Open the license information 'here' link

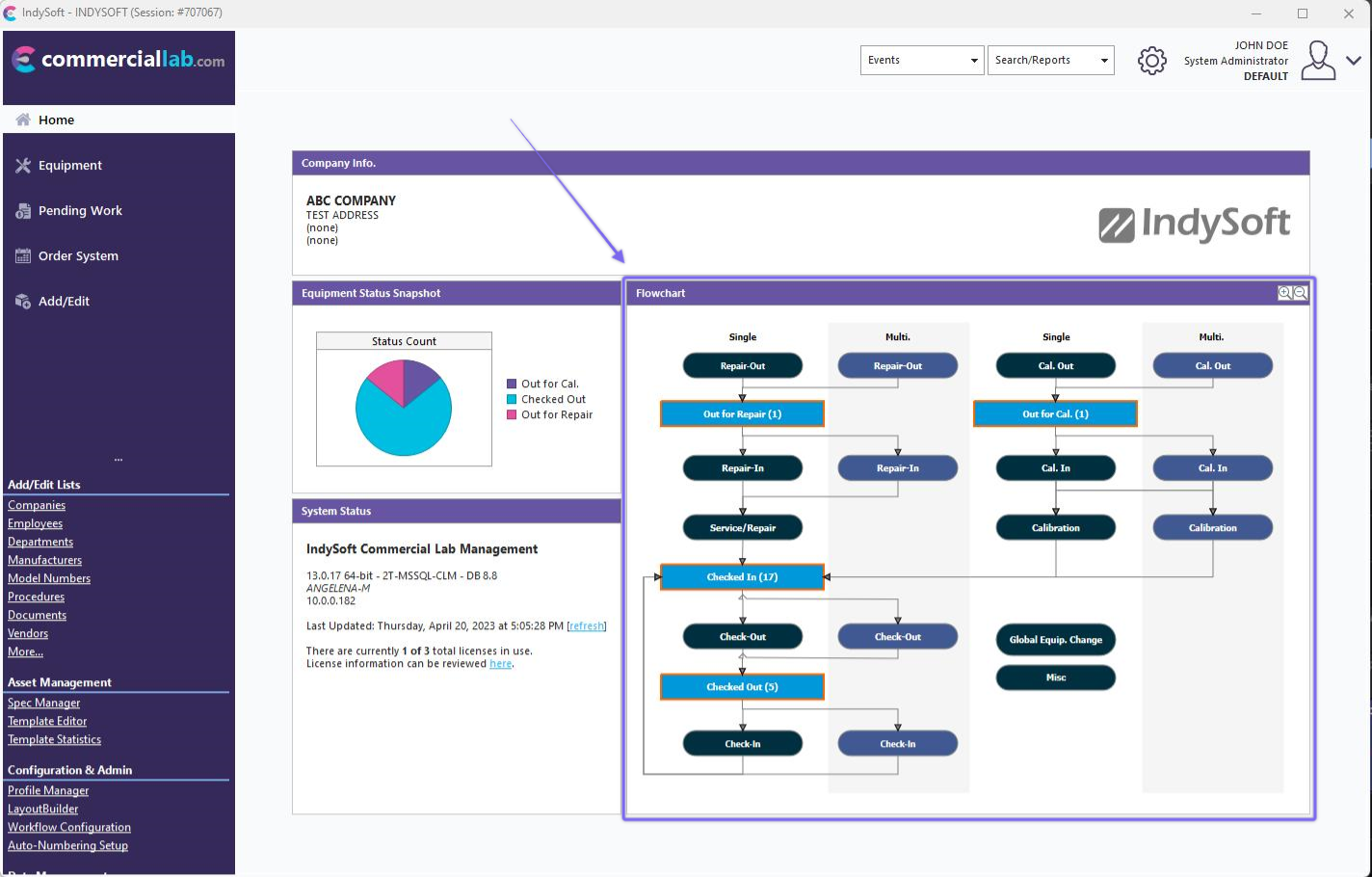(x=500, y=664)
